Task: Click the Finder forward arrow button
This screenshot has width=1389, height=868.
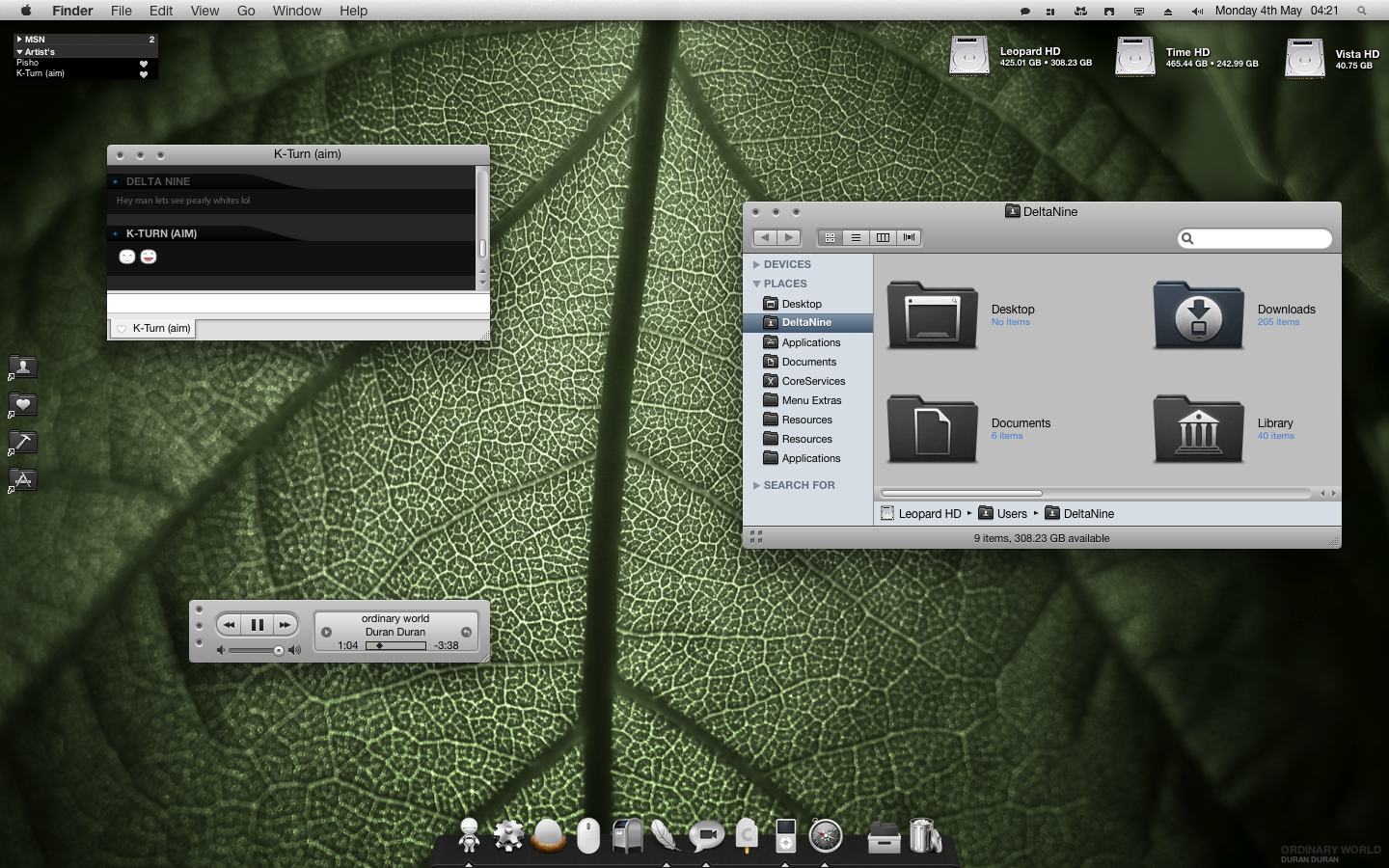Action: click(x=789, y=237)
